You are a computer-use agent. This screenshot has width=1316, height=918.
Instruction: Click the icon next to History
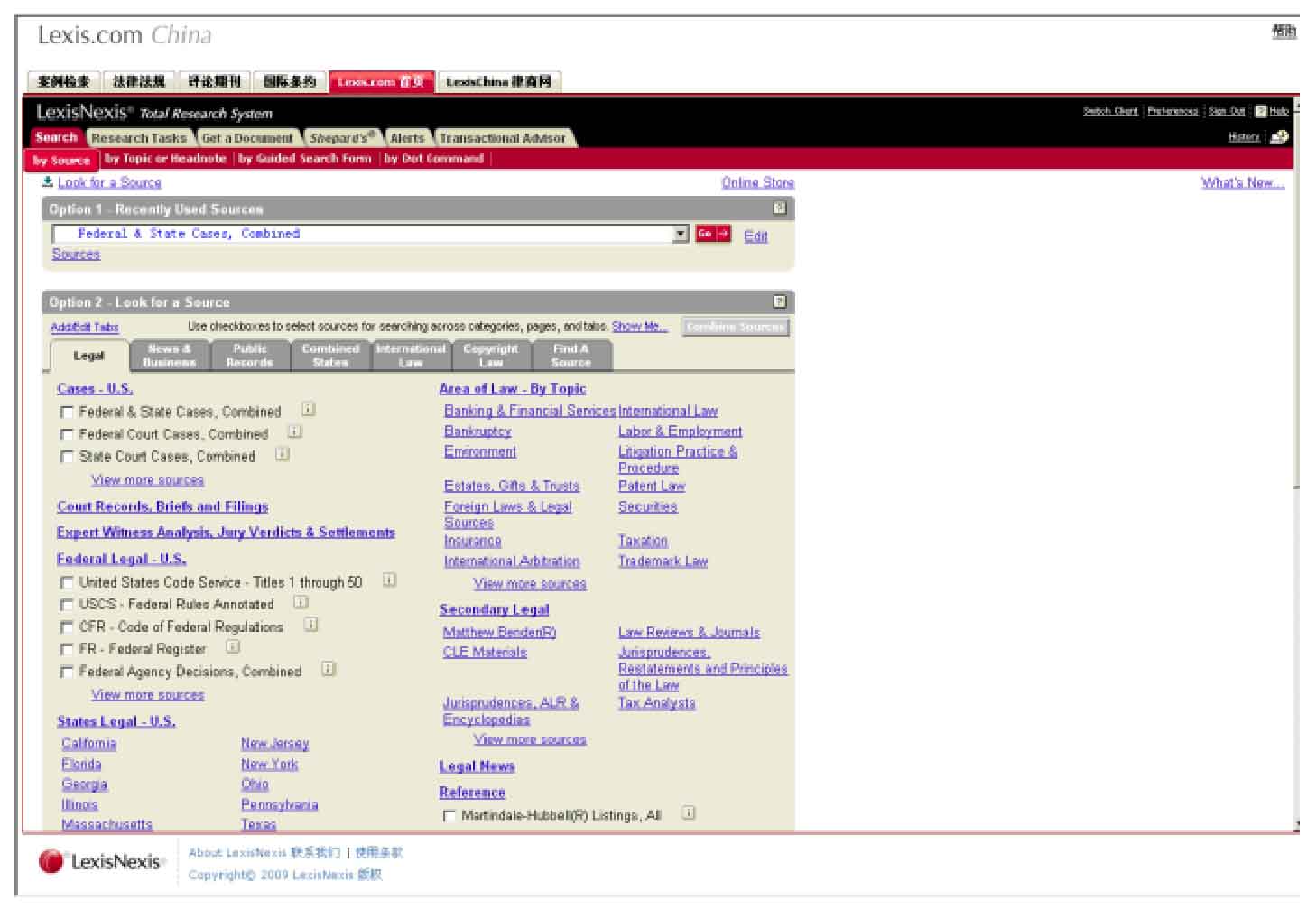point(1279,137)
